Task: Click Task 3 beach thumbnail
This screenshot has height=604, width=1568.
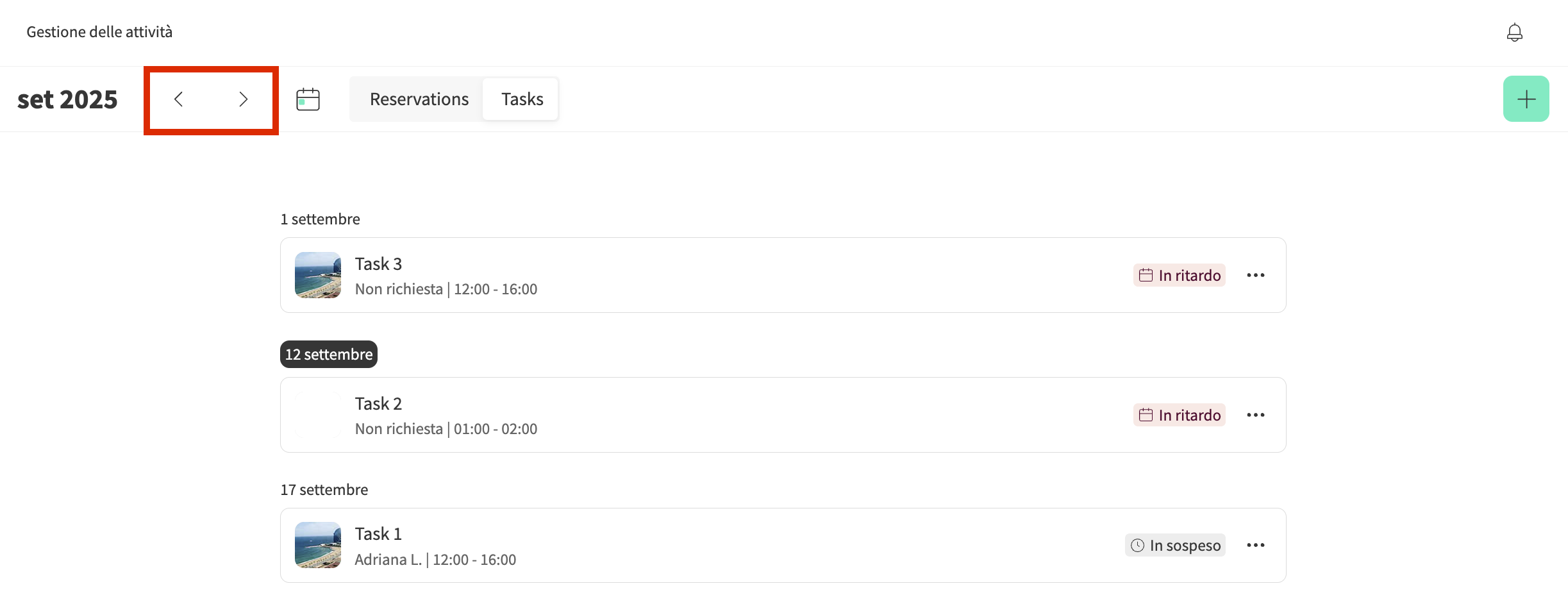Action: (x=318, y=275)
